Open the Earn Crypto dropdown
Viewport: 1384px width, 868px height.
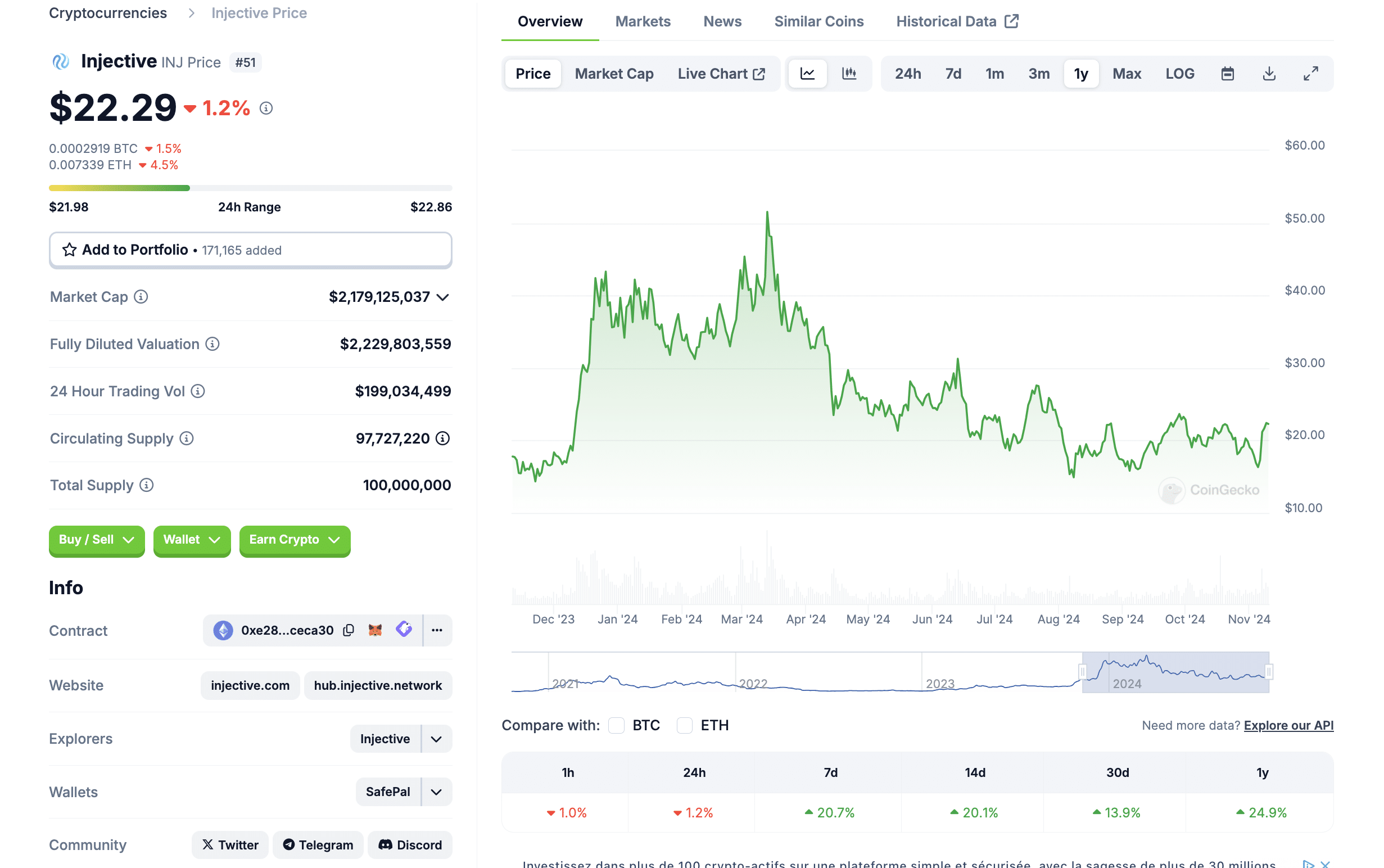pyautogui.click(x=295, y=540)
